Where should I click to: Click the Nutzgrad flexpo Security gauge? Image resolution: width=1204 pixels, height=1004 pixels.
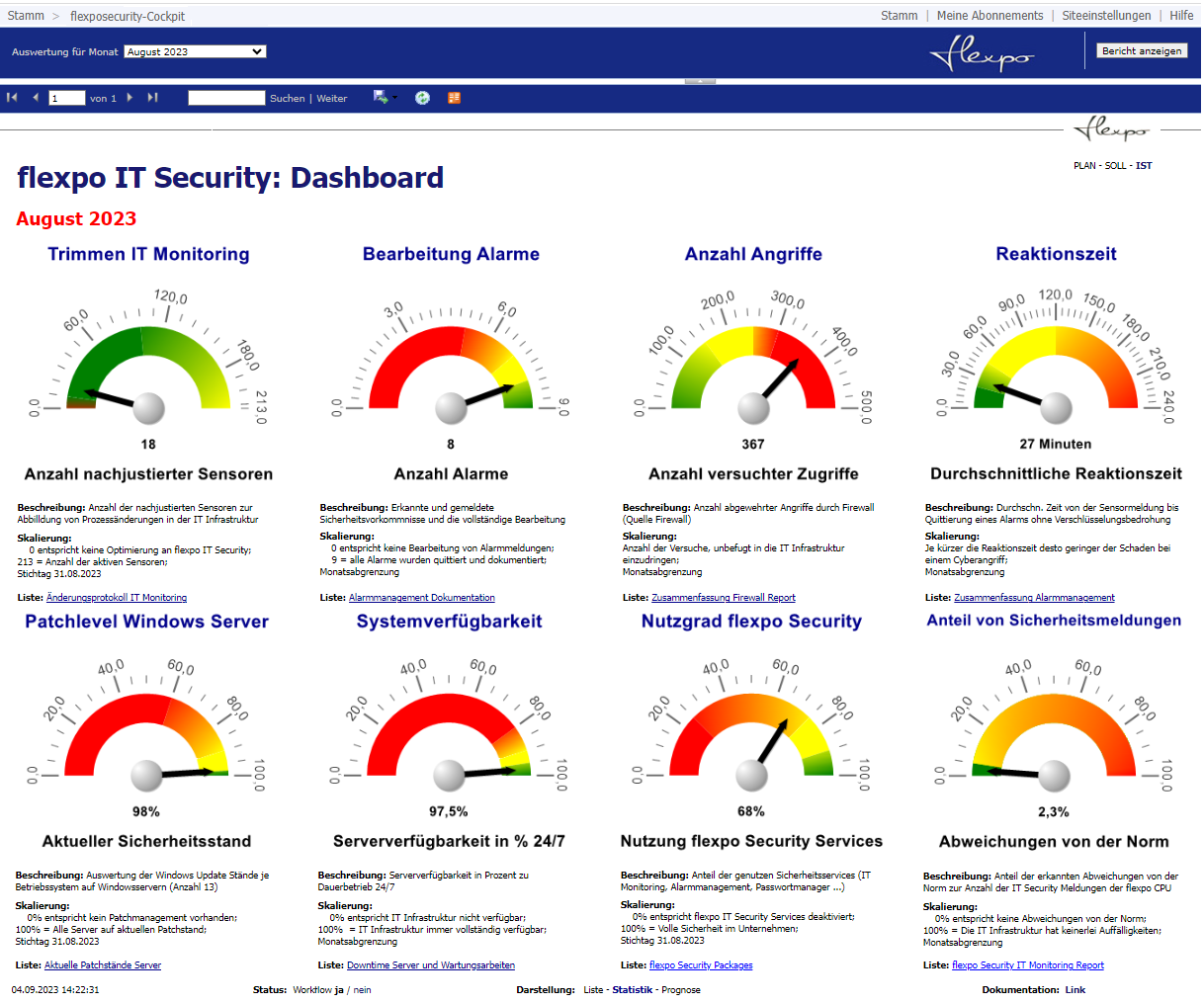(x=751, y=725)
